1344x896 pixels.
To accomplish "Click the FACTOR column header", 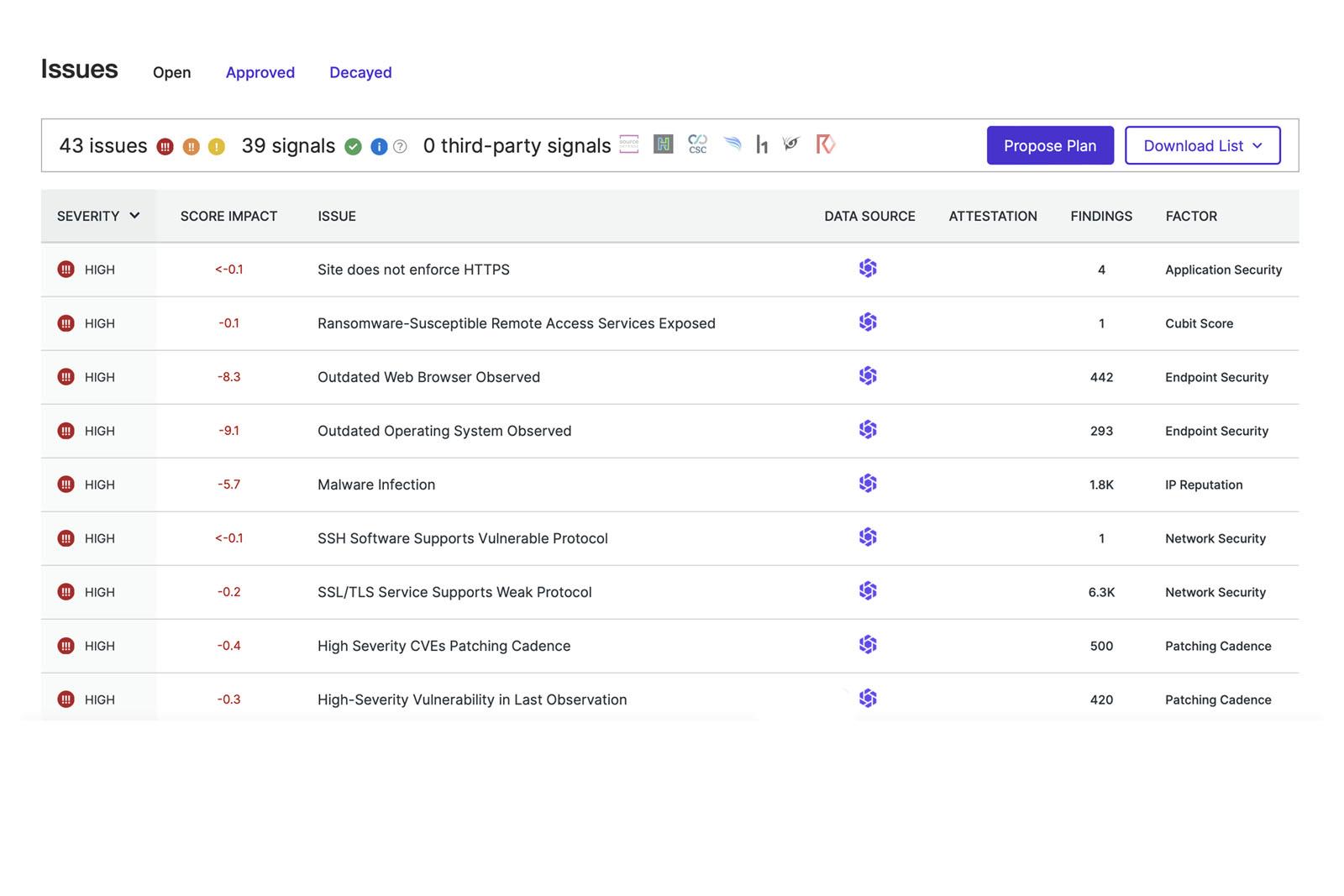I will click(1191, 216).
